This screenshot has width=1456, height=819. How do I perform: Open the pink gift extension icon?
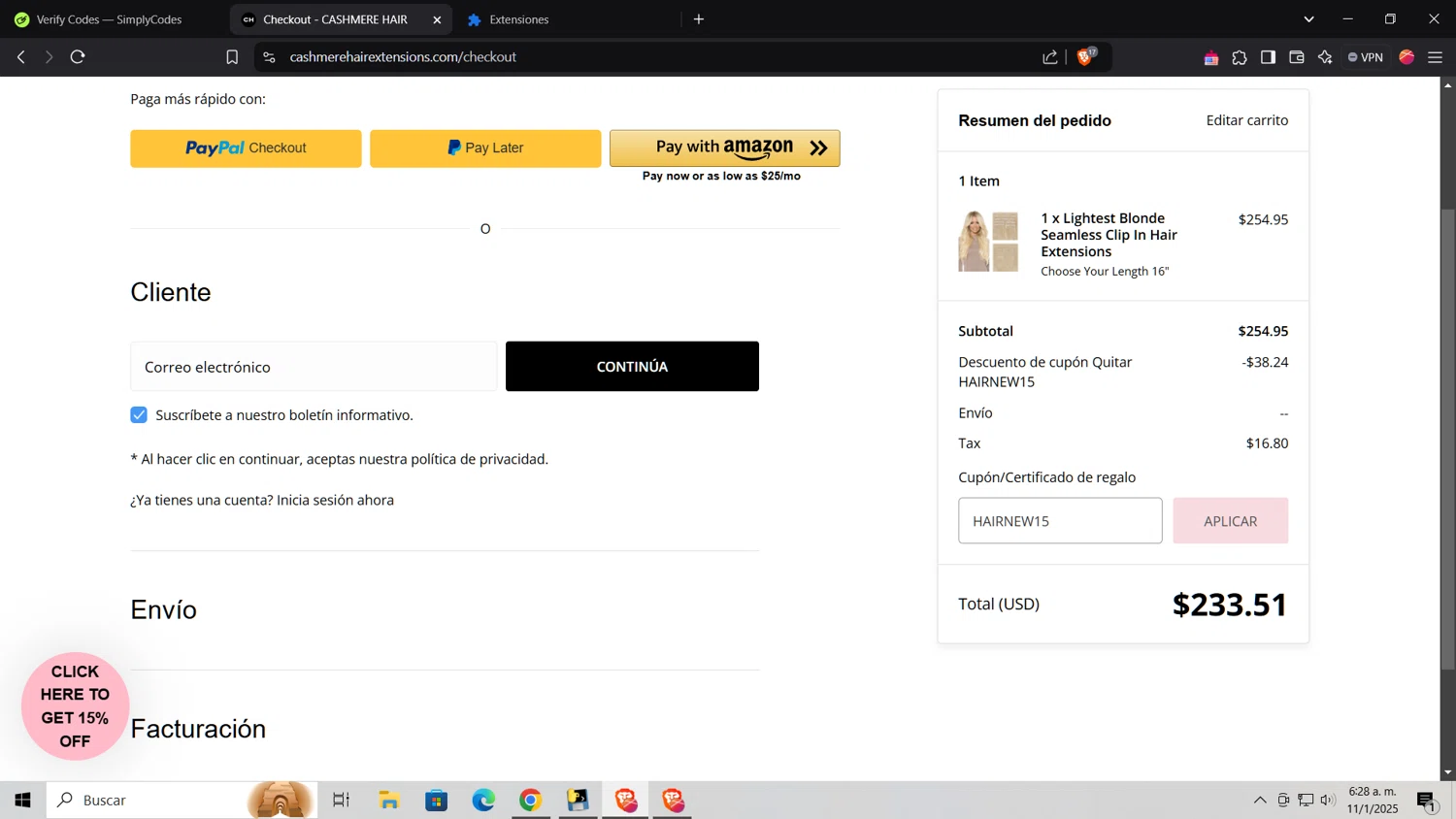(1211, 58)
